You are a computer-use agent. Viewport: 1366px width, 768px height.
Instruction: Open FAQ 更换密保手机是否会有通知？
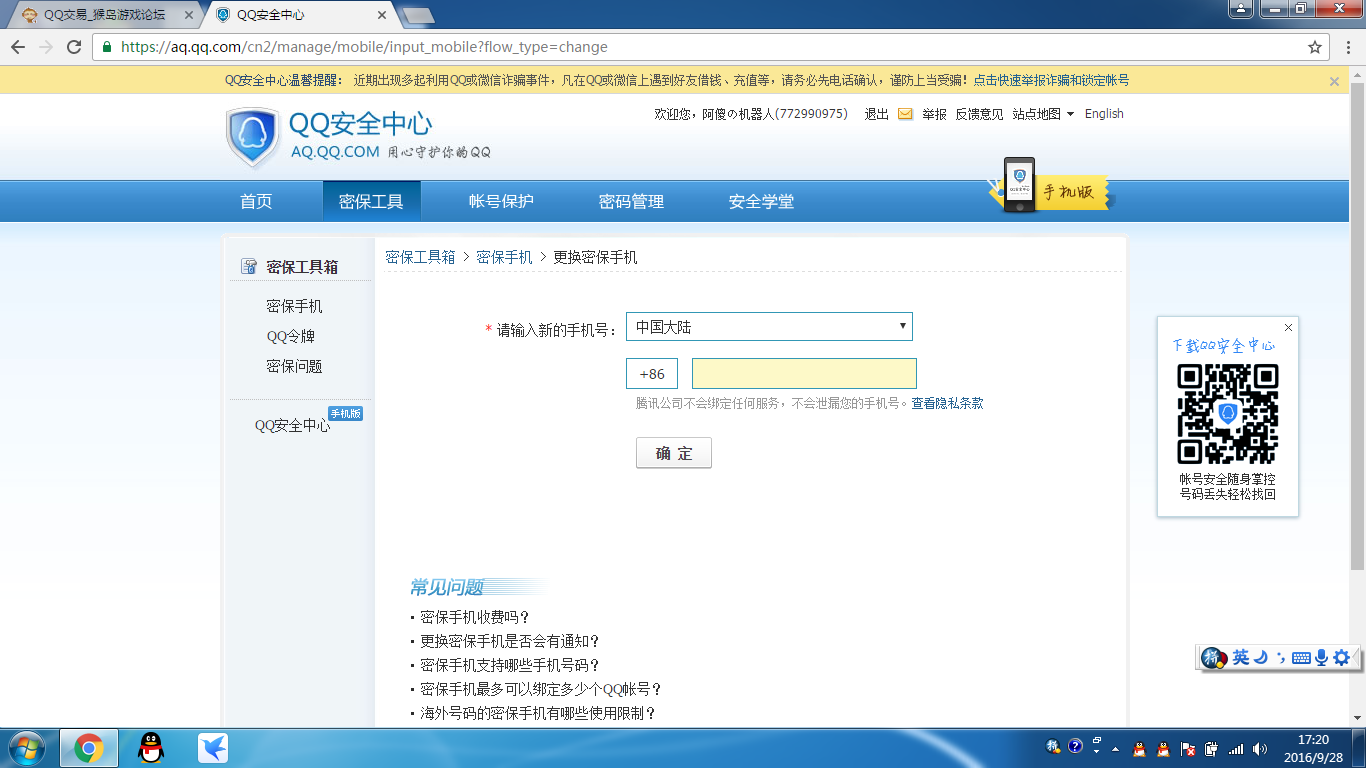510,642
